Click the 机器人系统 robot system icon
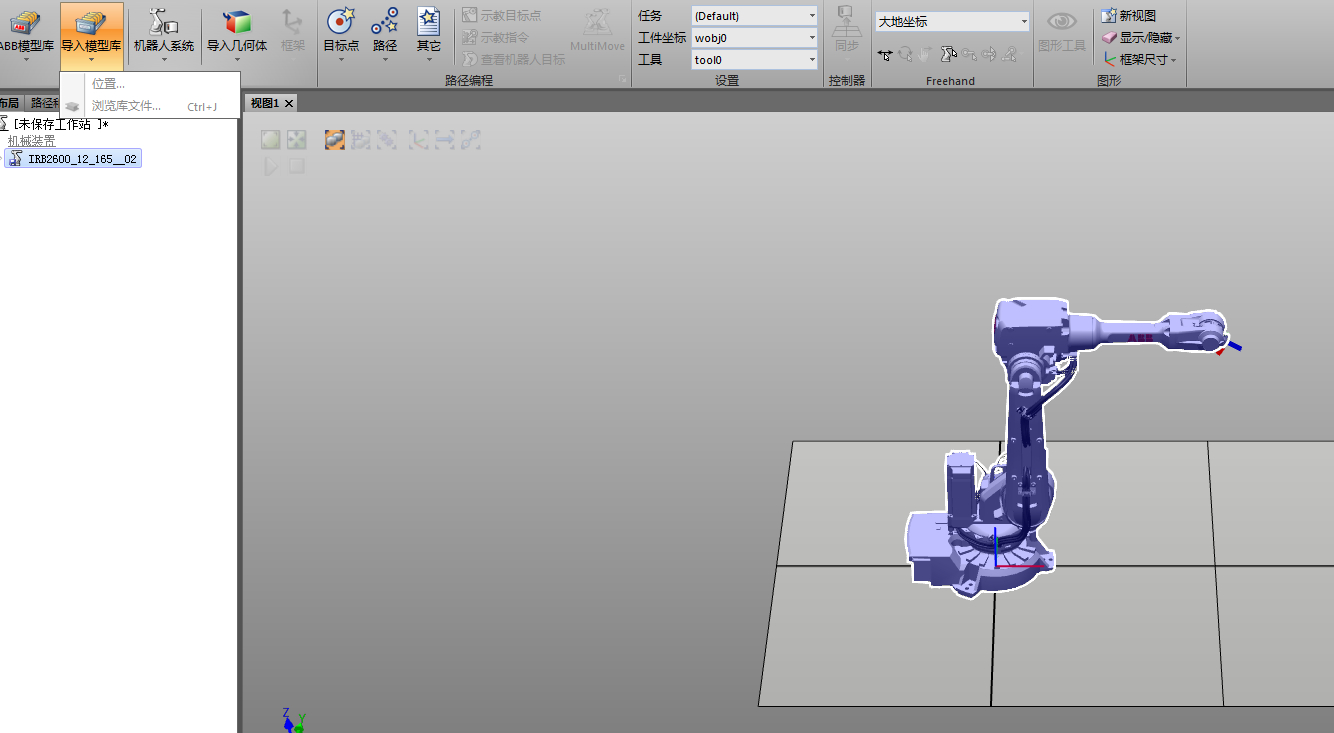1334x733 pixels. 163,23
